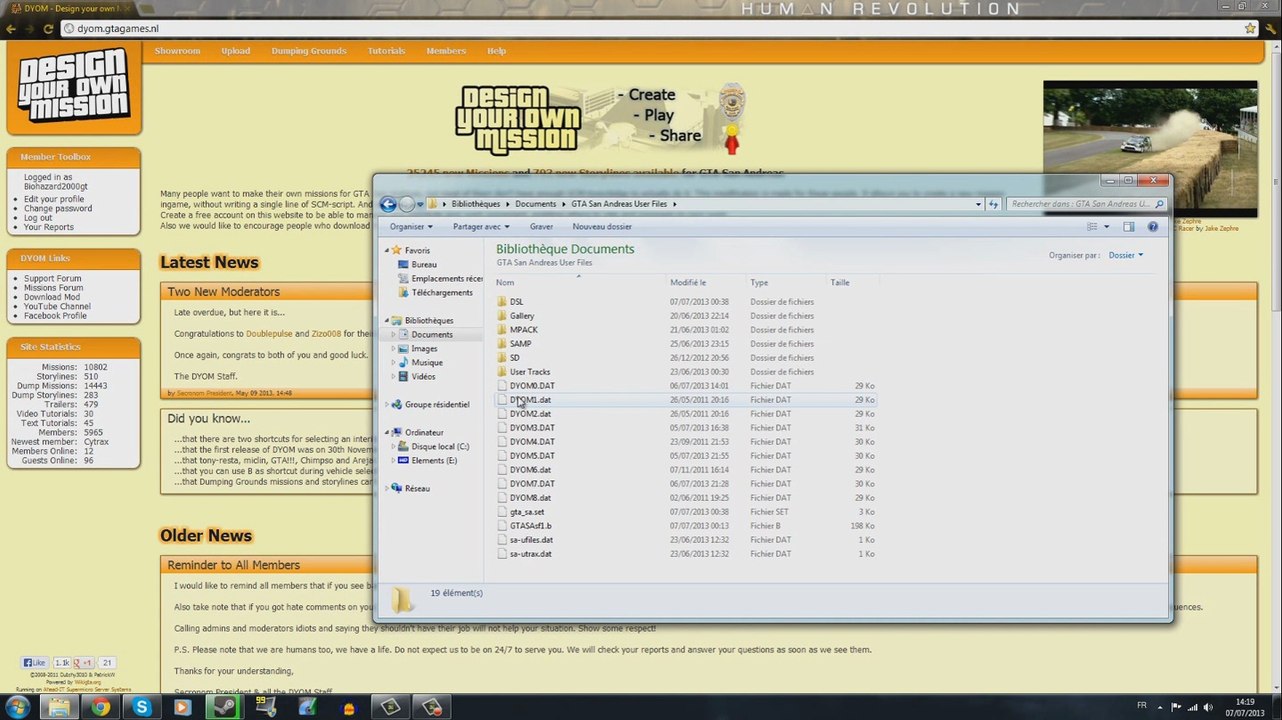The height and width of the screenshot is (720, 1282).
Task: Open the Tutorials menu item
Action: click(x=386, y=51)
